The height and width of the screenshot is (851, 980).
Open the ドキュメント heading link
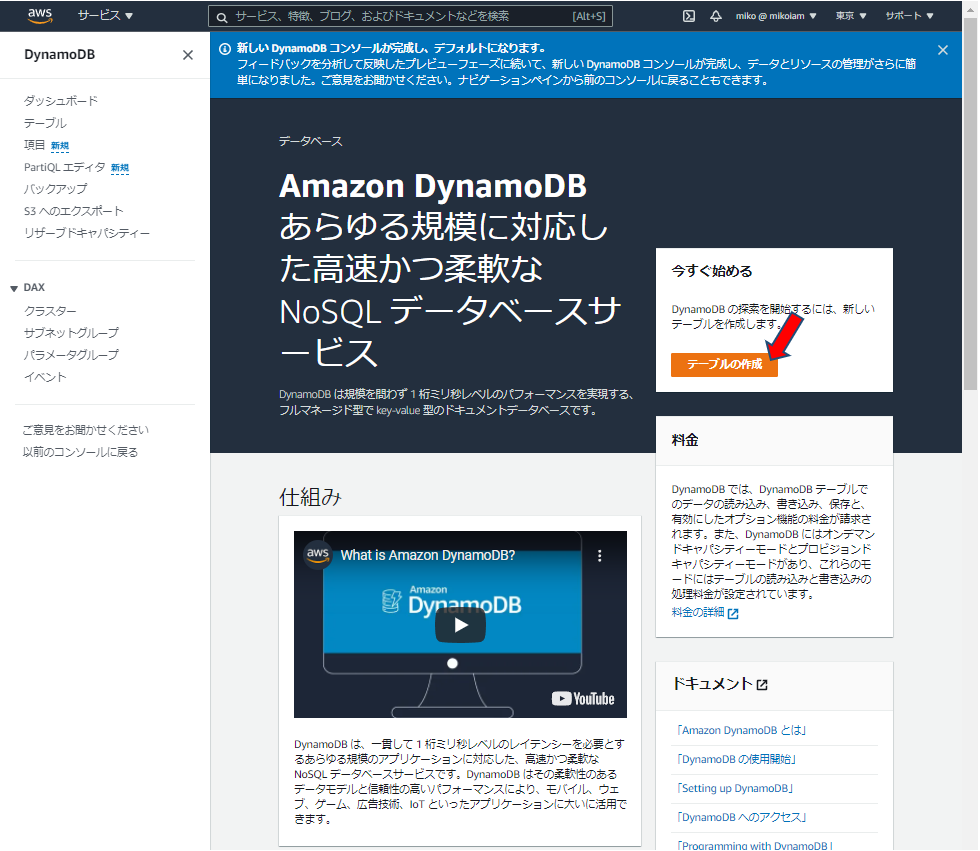(712, 684)
